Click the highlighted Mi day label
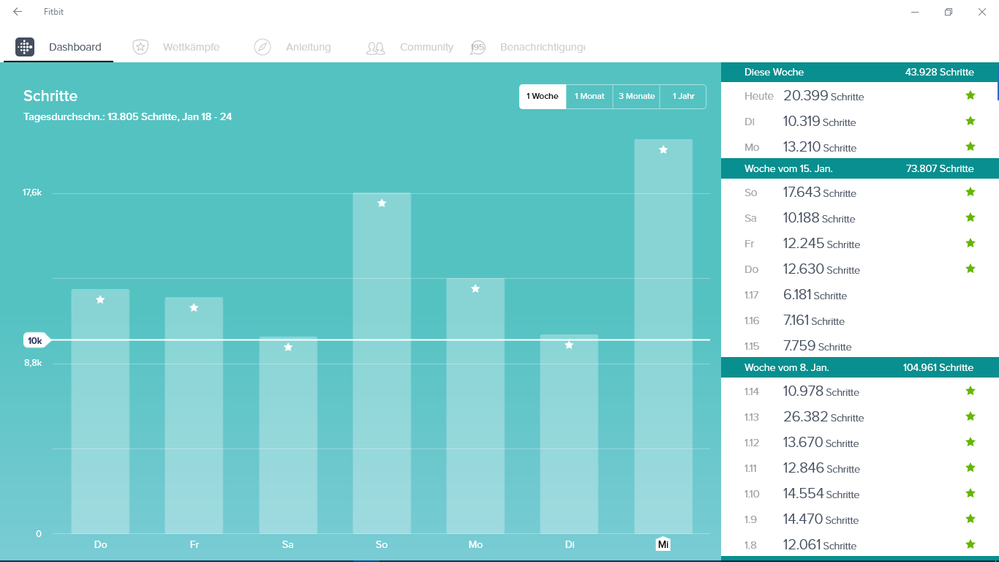The width and height of the screenshot is (999, 562). tap(663, 544)
